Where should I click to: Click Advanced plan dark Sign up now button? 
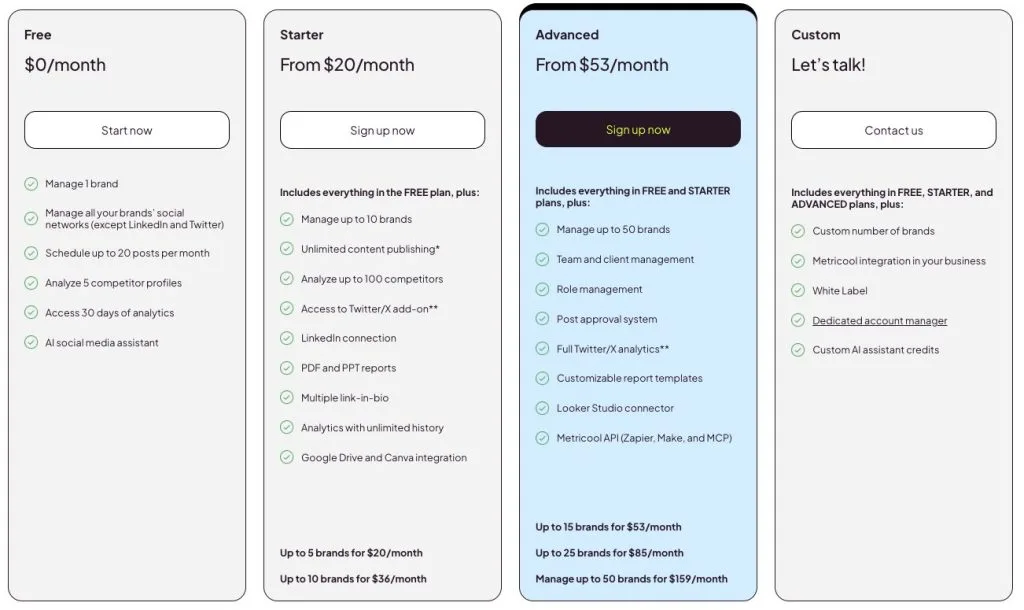pyautogui.click(x=638, y=130)
